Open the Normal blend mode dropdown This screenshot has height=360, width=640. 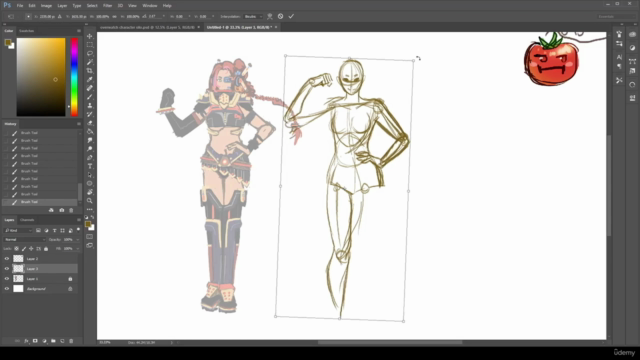[24, 240]
